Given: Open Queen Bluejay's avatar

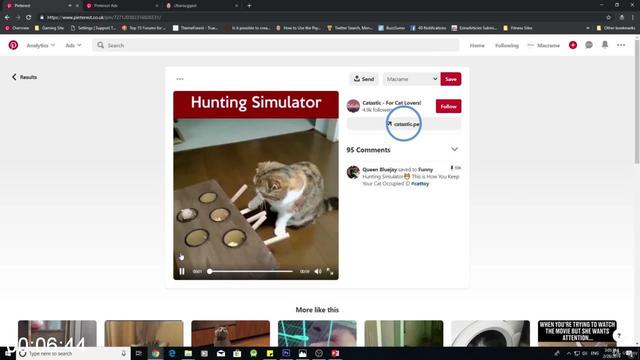Looking at the screenshot, I should pyautogui.click(x=353, y=172).
